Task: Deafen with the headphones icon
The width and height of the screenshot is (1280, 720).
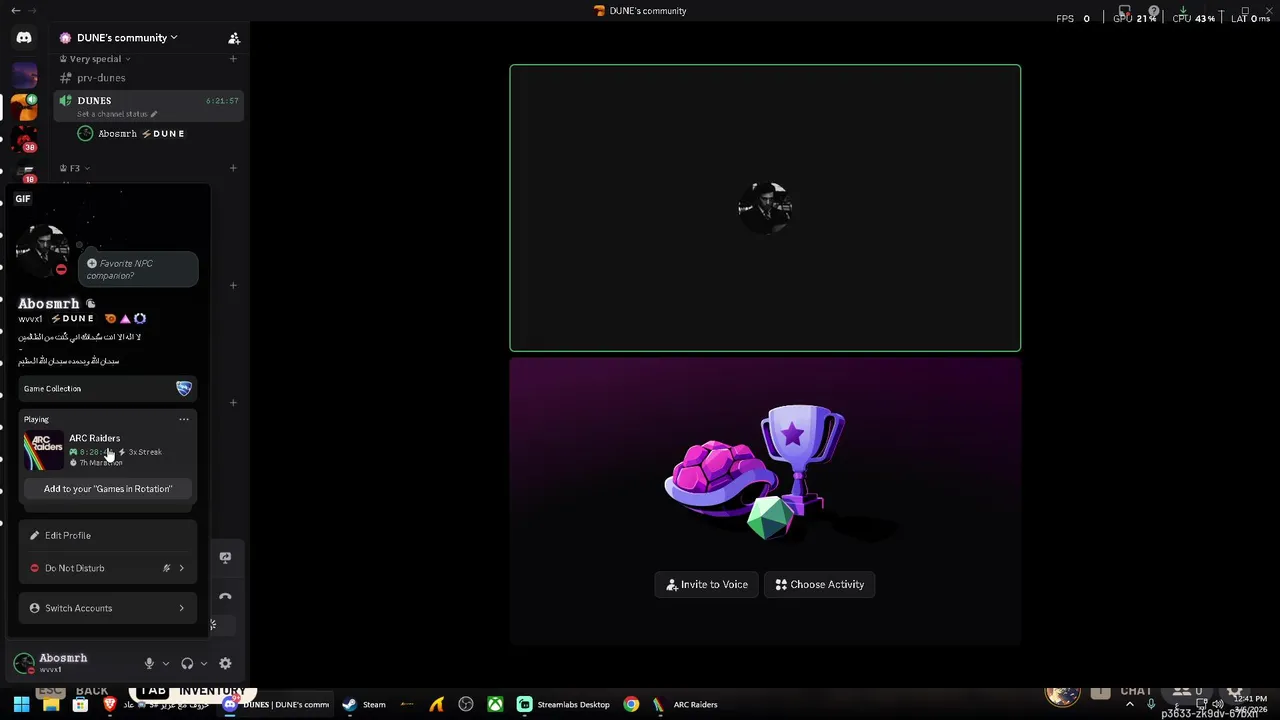Action: click(x=187, y=663)
